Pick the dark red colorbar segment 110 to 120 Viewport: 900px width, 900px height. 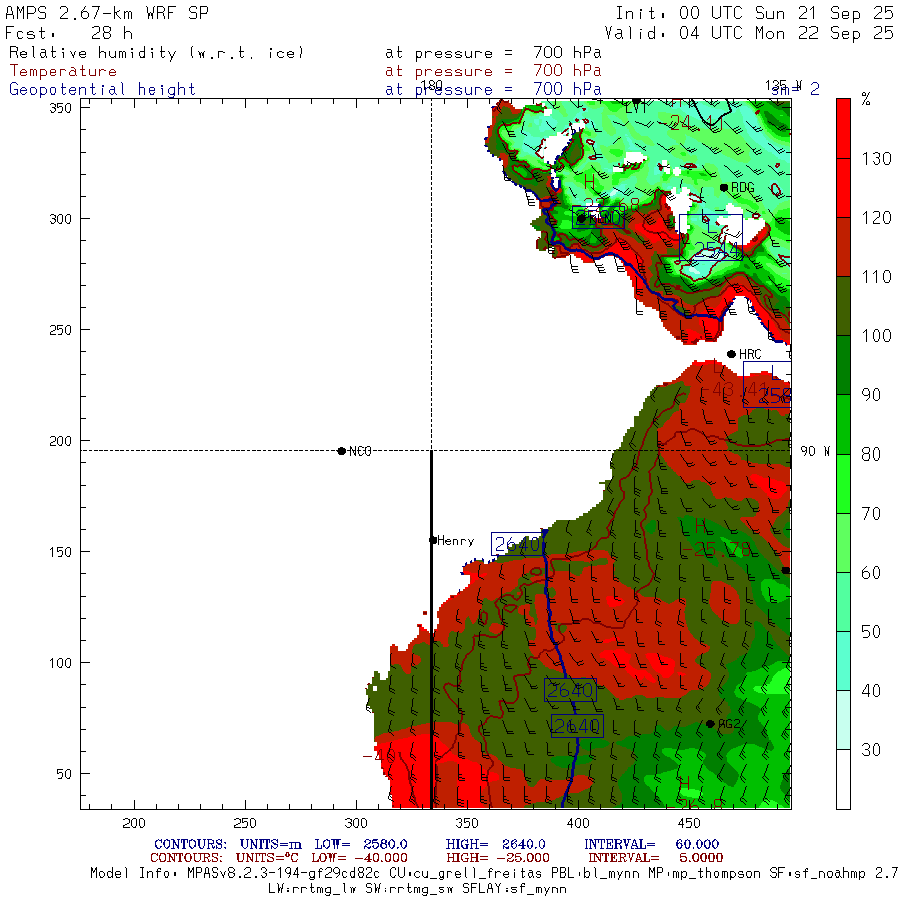click(x=843, y=247)
